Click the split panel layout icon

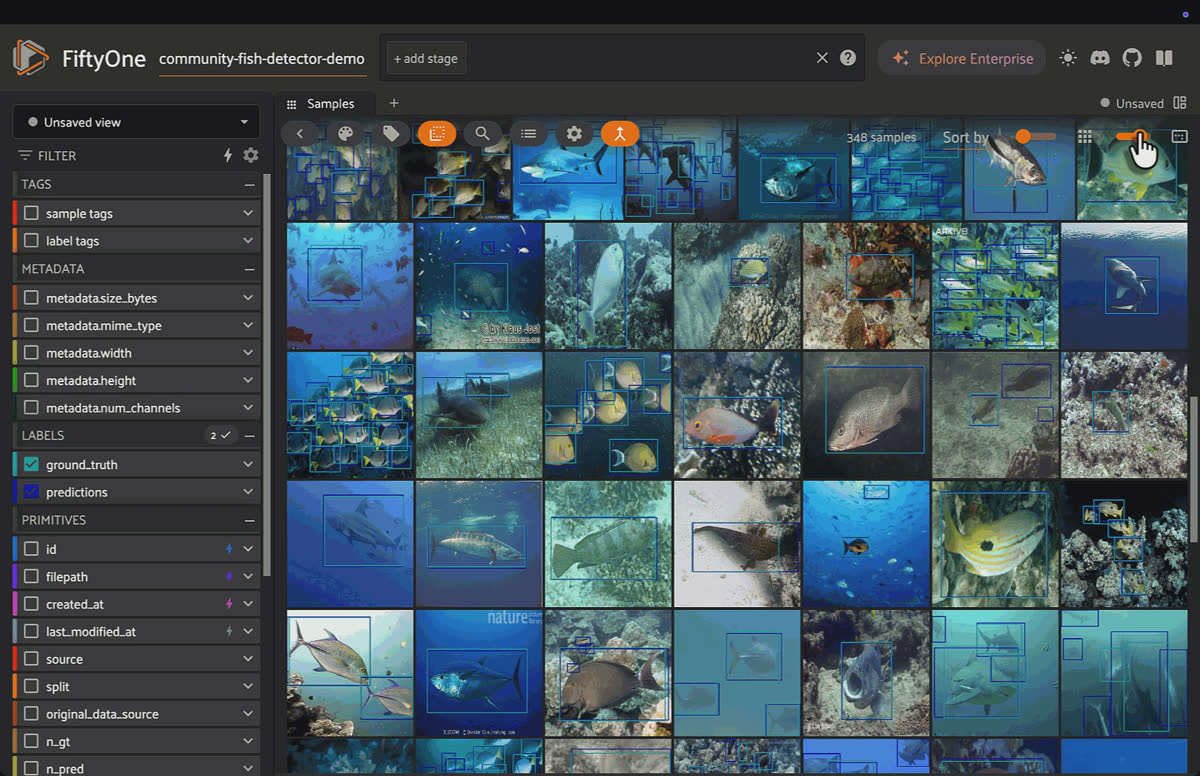pyautogui.click(x=1180, y=103)
